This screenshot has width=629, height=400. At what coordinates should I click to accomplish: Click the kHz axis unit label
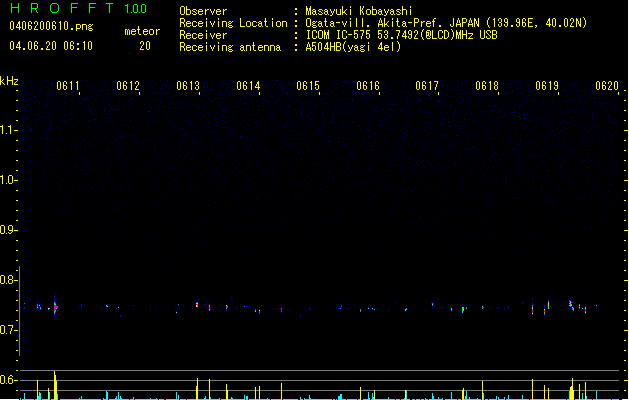[x=9, y=81]
